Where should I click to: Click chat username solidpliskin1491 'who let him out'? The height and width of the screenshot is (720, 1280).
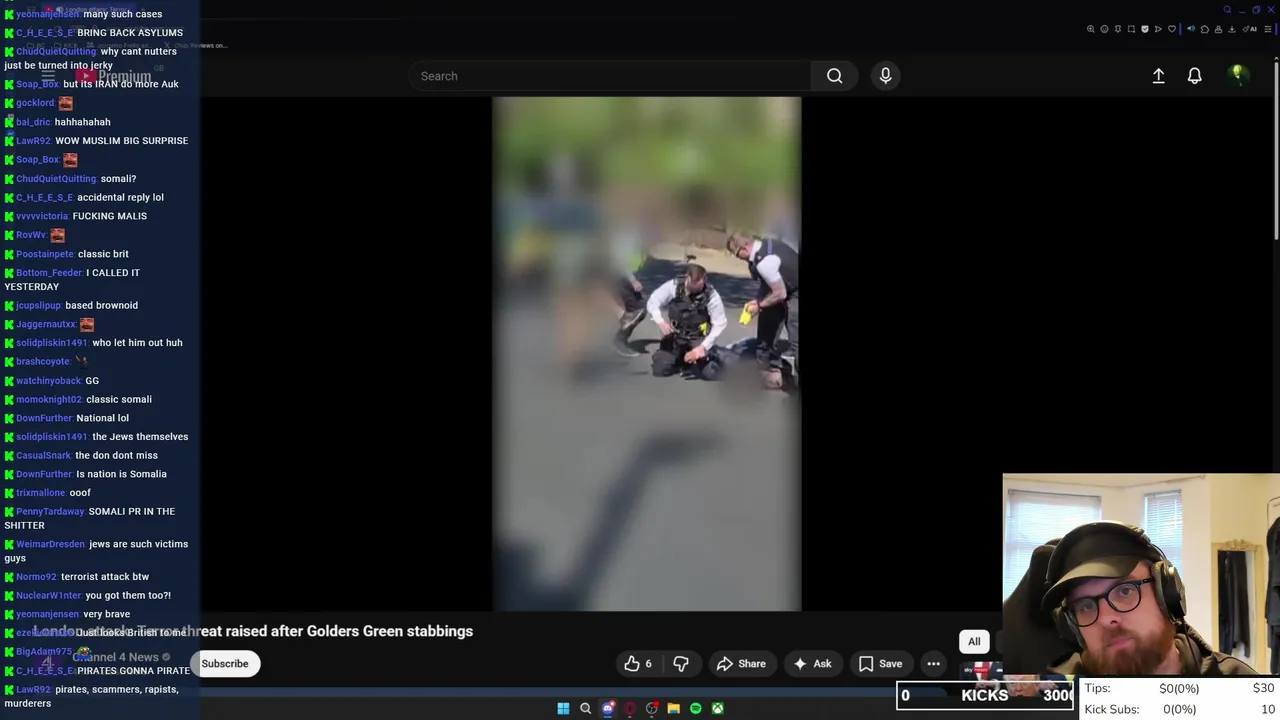[52, 343]
